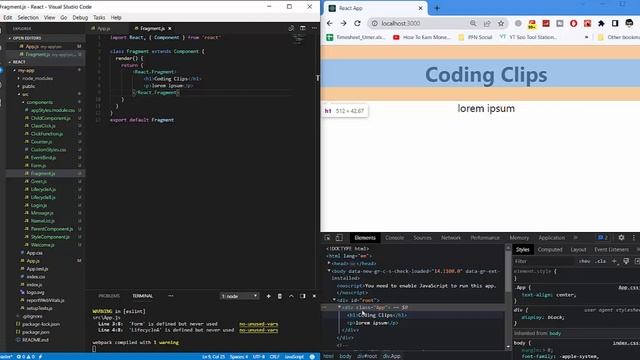Viewport: 640px width, 360px height.
Task: Click the browser forward arrow
Action: coord(344,23)
